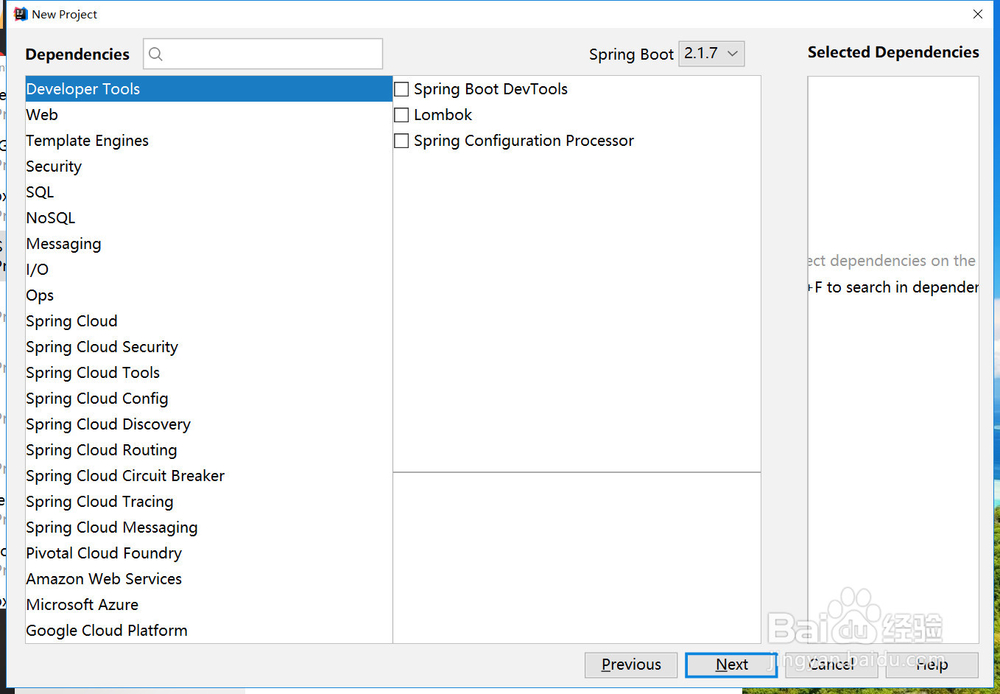Tick the Lombok checkbox
The width and height of the screenshot is (1000, 694).
(401, 115)
